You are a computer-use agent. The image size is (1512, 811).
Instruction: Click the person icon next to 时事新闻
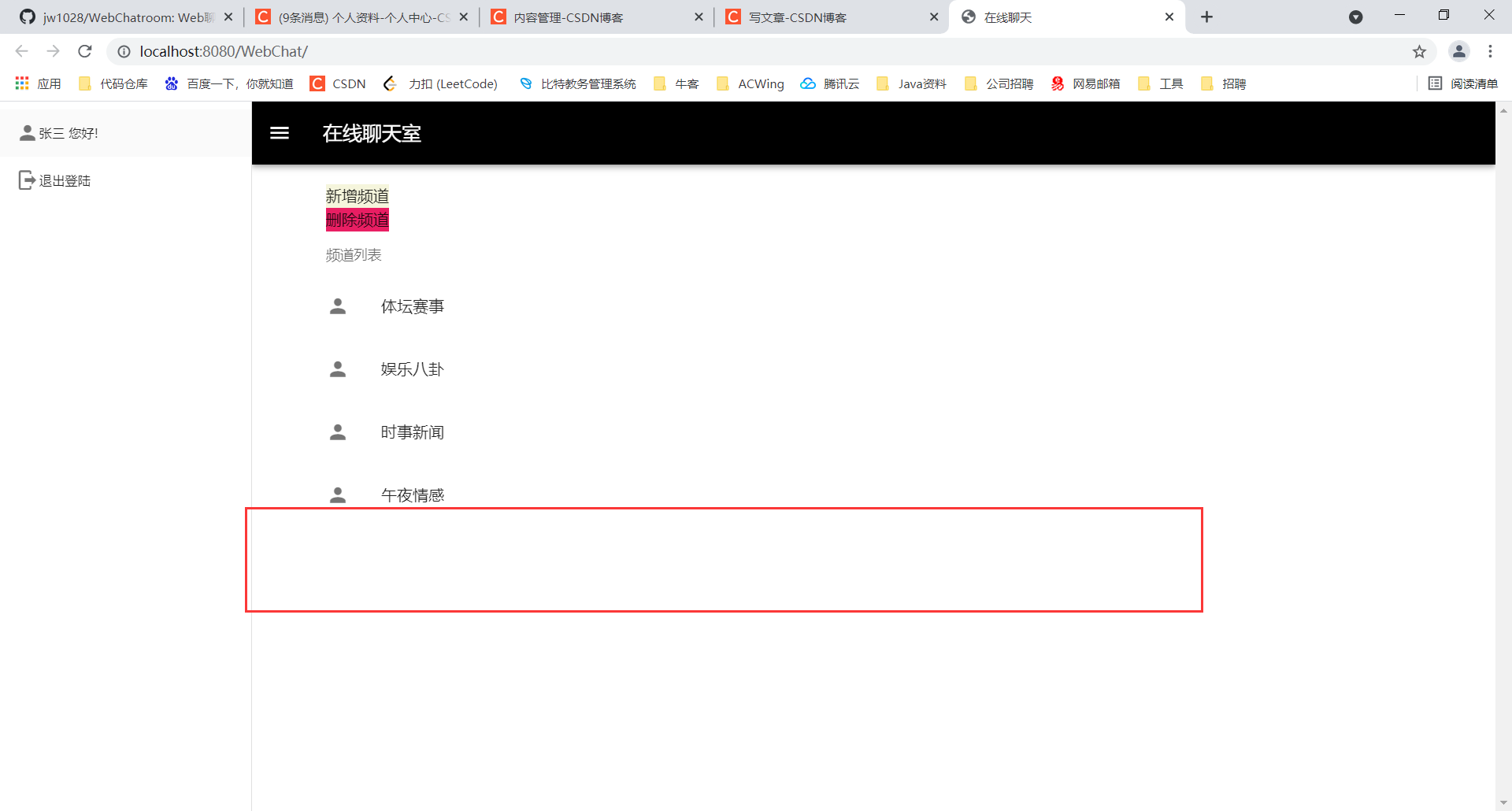click(x=338, y=432)
